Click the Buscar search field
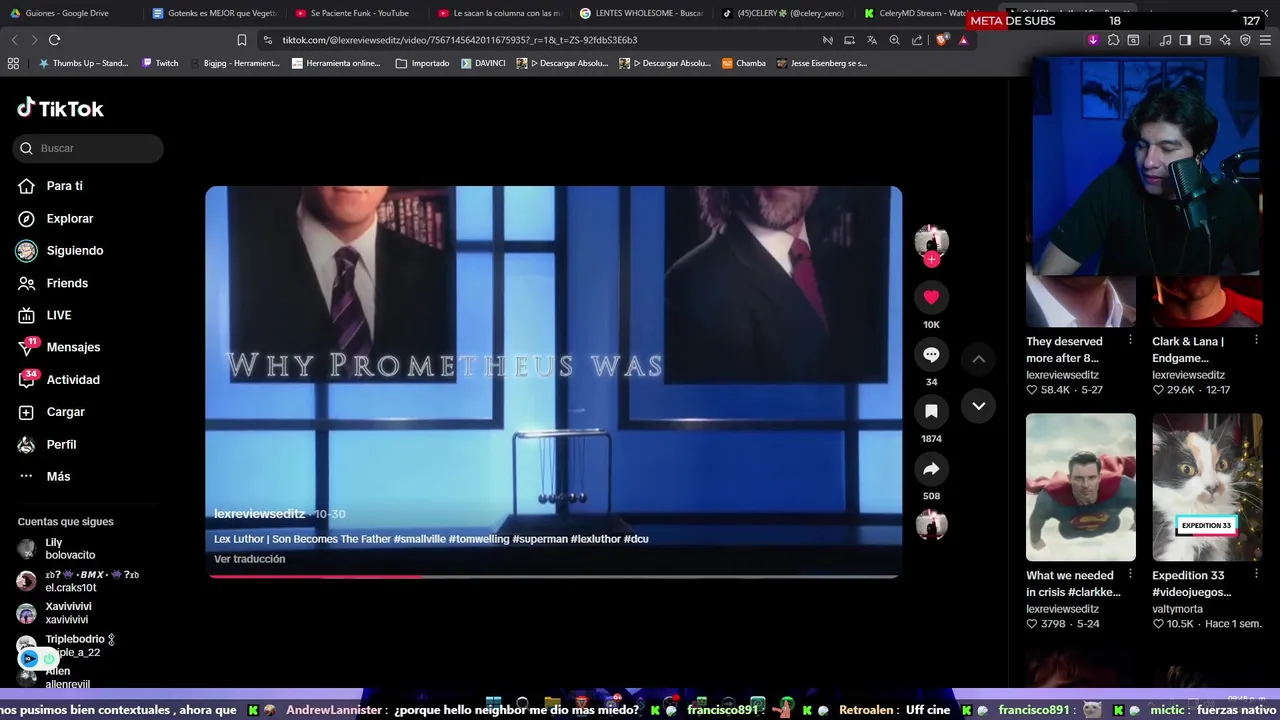Screen dimensions: 1280x720 [88, 148]
